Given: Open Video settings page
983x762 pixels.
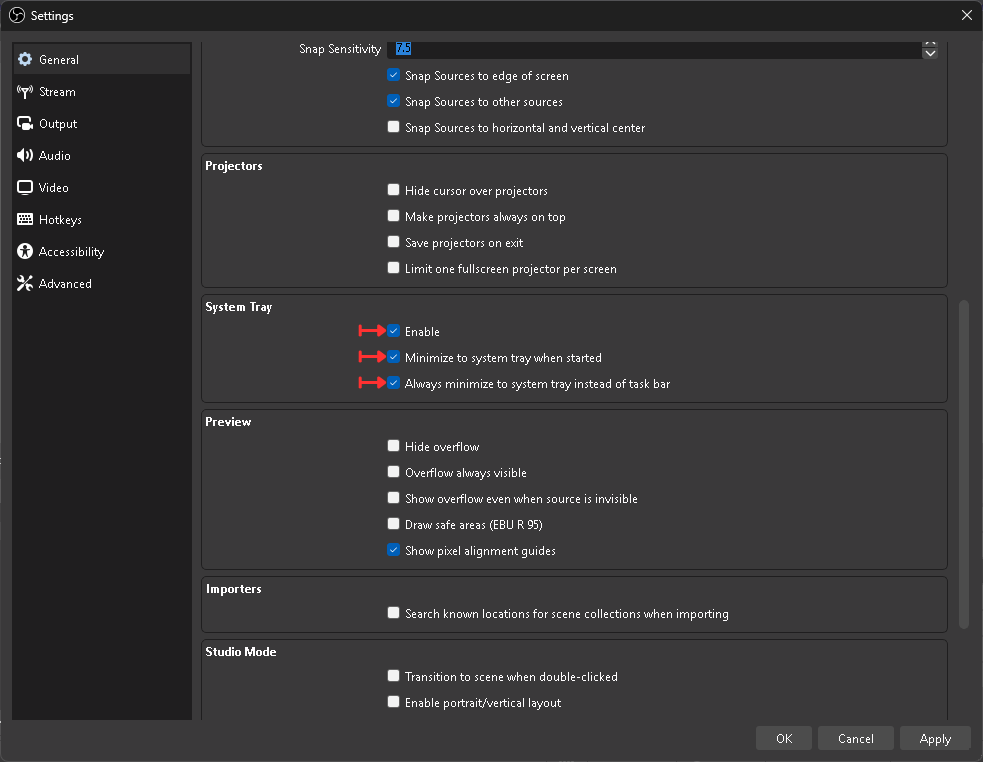Looking at the screenshot, I should click(102, 188).
